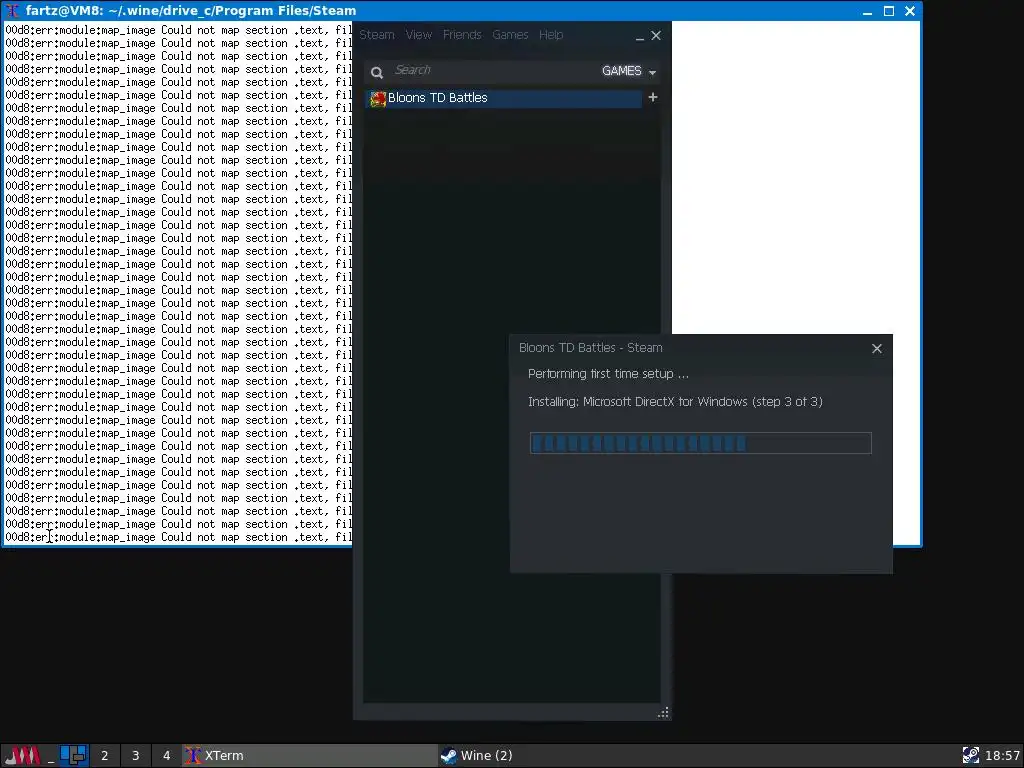Click the plus icon beside Bloons TD Battles
The image size is (1024, 768).
click(x=652, y=97)
